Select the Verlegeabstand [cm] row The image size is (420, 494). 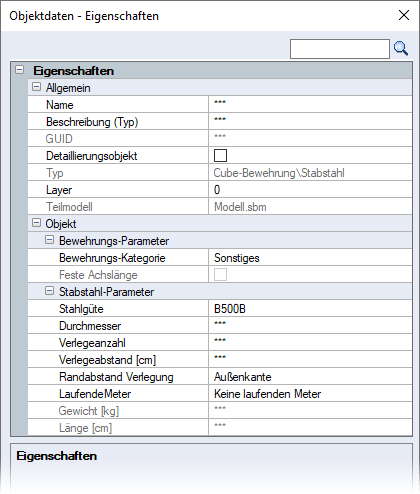pyautogui.click(x=220, y=360)
